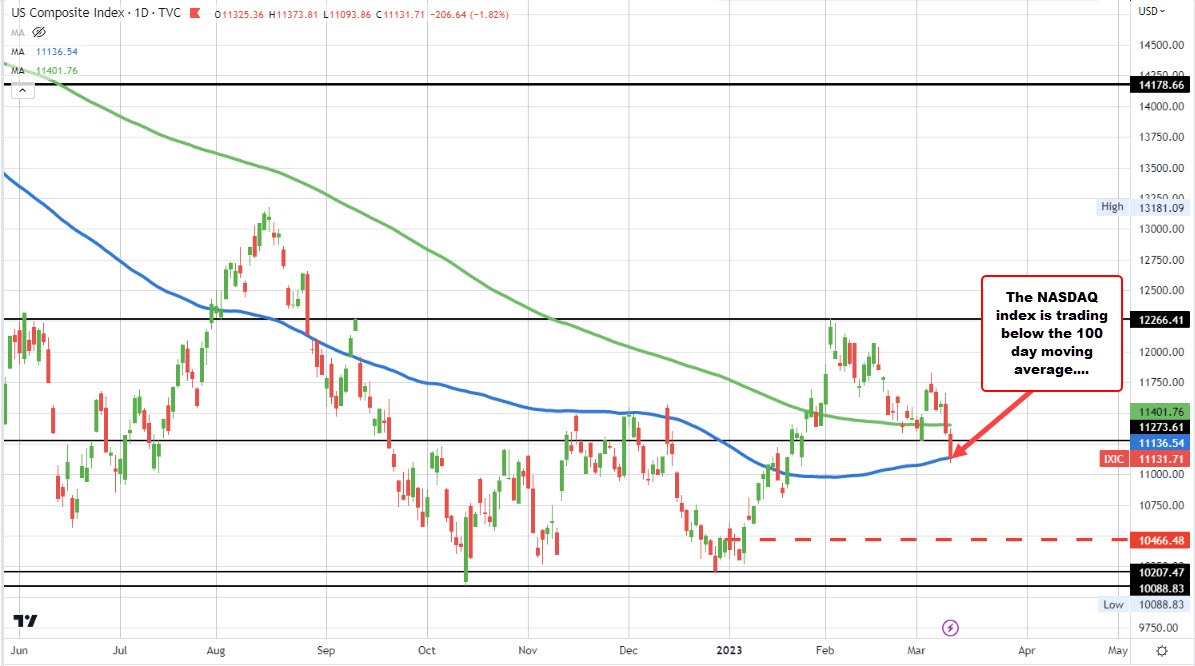The height and width of the screenshot is (666, 1195).
Task: Click the black 10088.83 price line label
Action: pos(1161,588)
